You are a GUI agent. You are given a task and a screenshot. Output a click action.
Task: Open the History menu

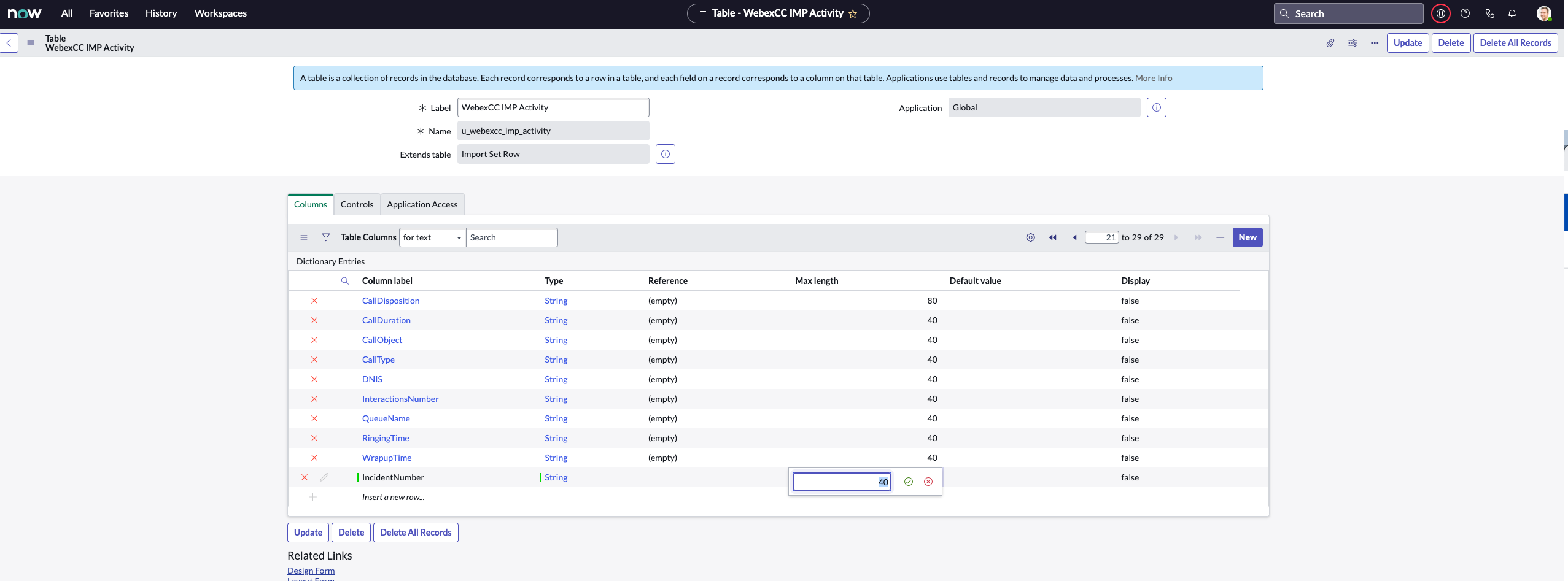pos(161,13)
